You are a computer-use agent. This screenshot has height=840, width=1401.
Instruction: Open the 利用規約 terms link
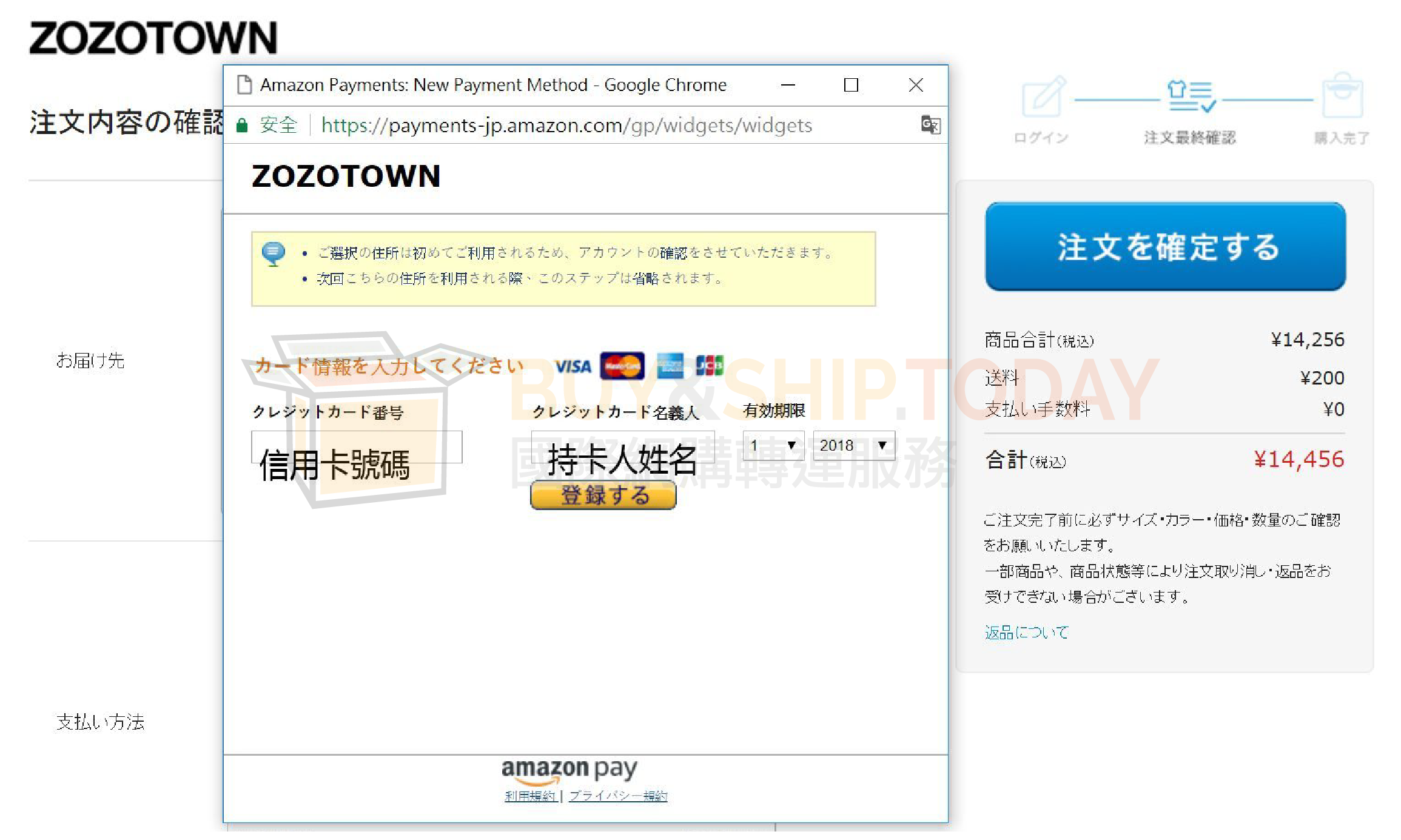tap(530, 796)
